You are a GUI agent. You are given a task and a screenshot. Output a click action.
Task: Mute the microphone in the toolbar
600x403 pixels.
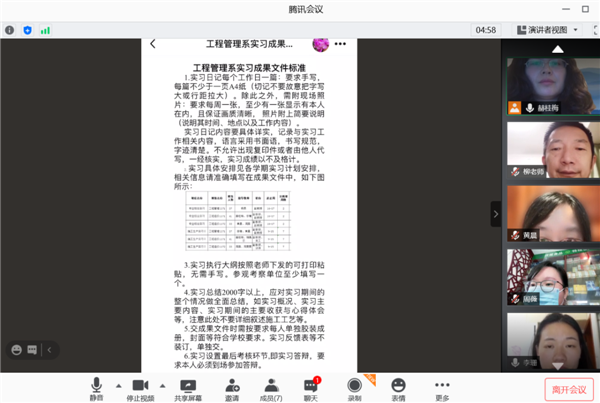coord(97,386)
